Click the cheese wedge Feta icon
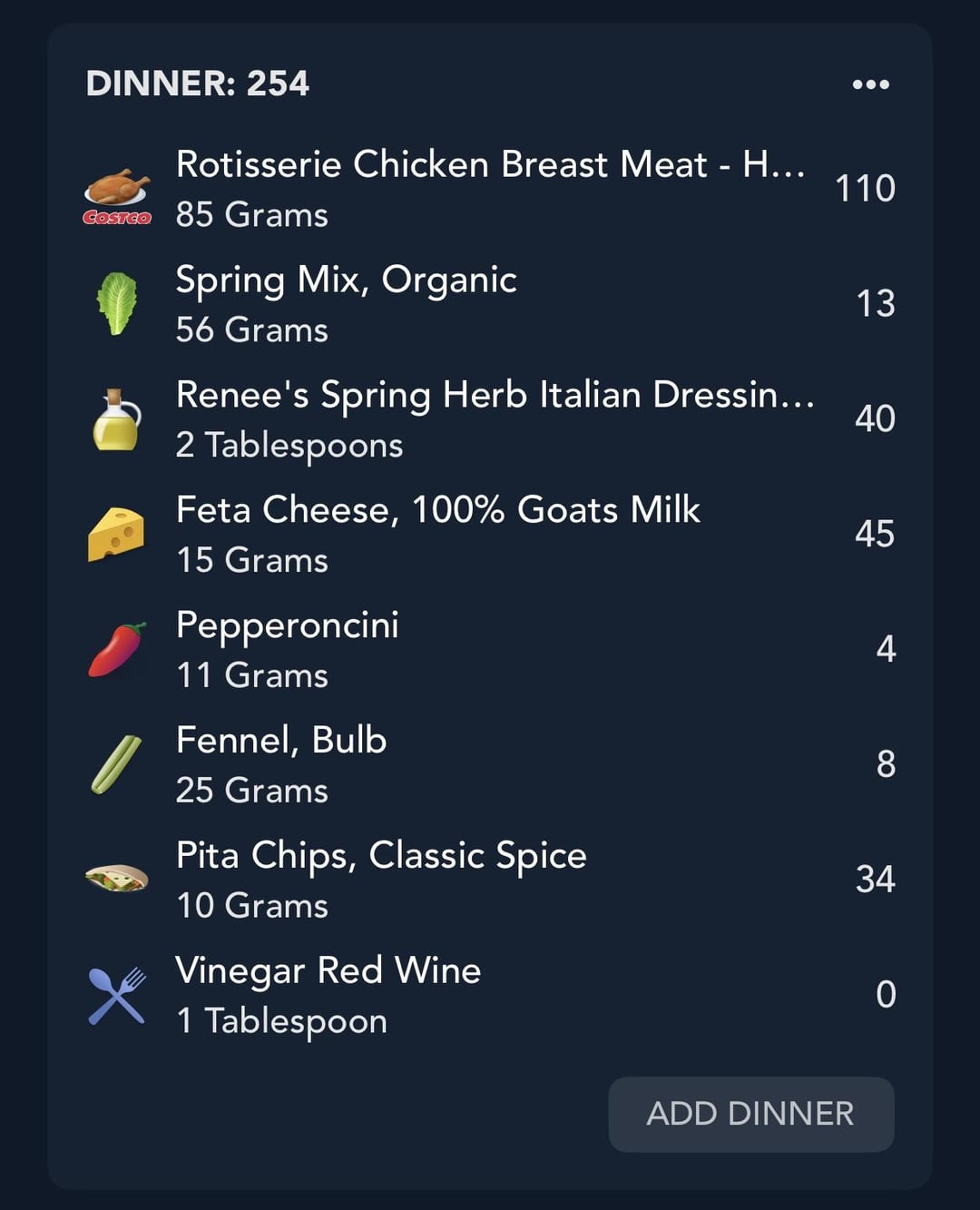The height and width of the screenshot is (1210, 980). 117,534
